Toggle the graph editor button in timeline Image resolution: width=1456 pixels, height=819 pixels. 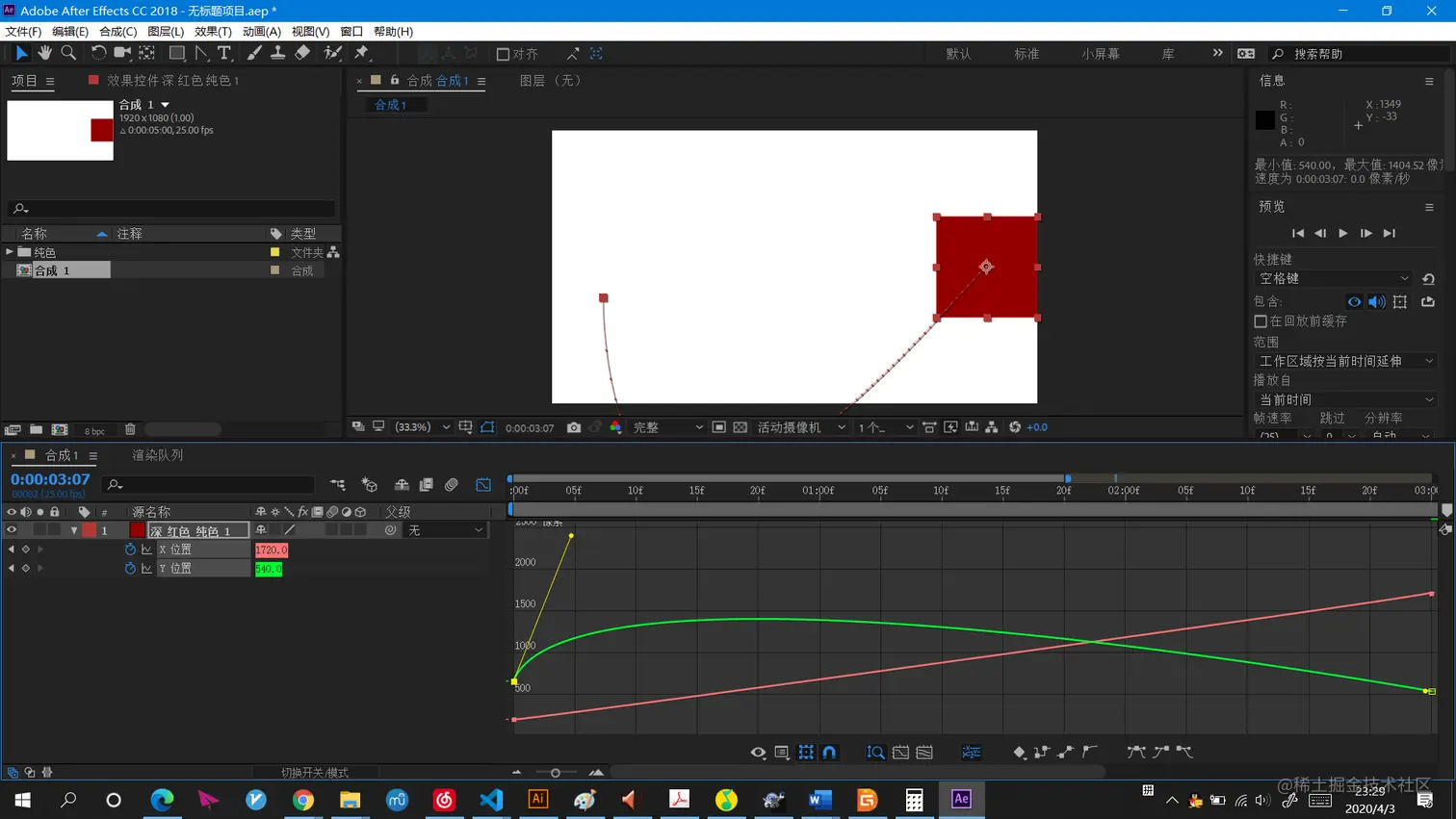(x=483, y=484)
